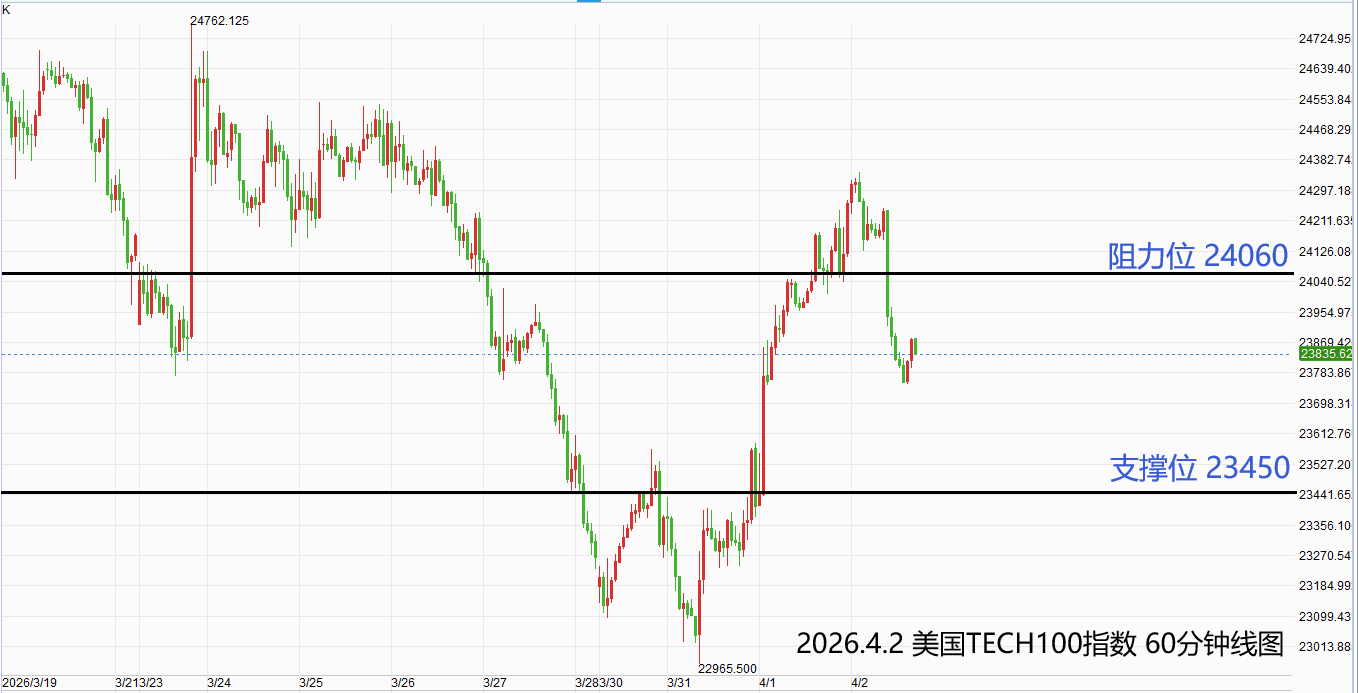Click the 23612.76 price scale value

point(1325,433)
